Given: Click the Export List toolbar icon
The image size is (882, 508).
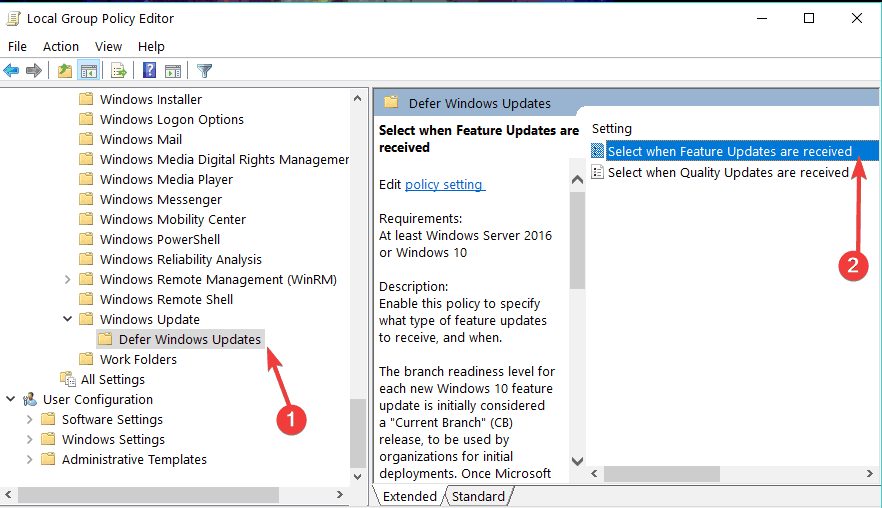Looking at the screenshot, I should tap(119, 70).
